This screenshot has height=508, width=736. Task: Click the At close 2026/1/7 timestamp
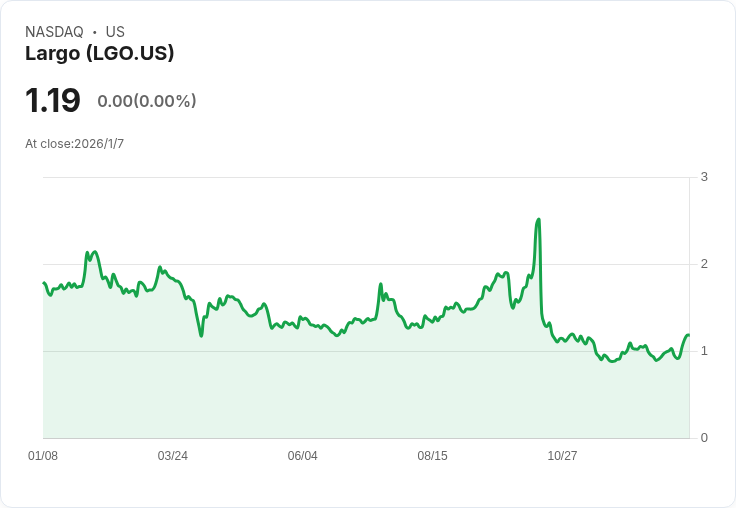(x=75, y=144)
